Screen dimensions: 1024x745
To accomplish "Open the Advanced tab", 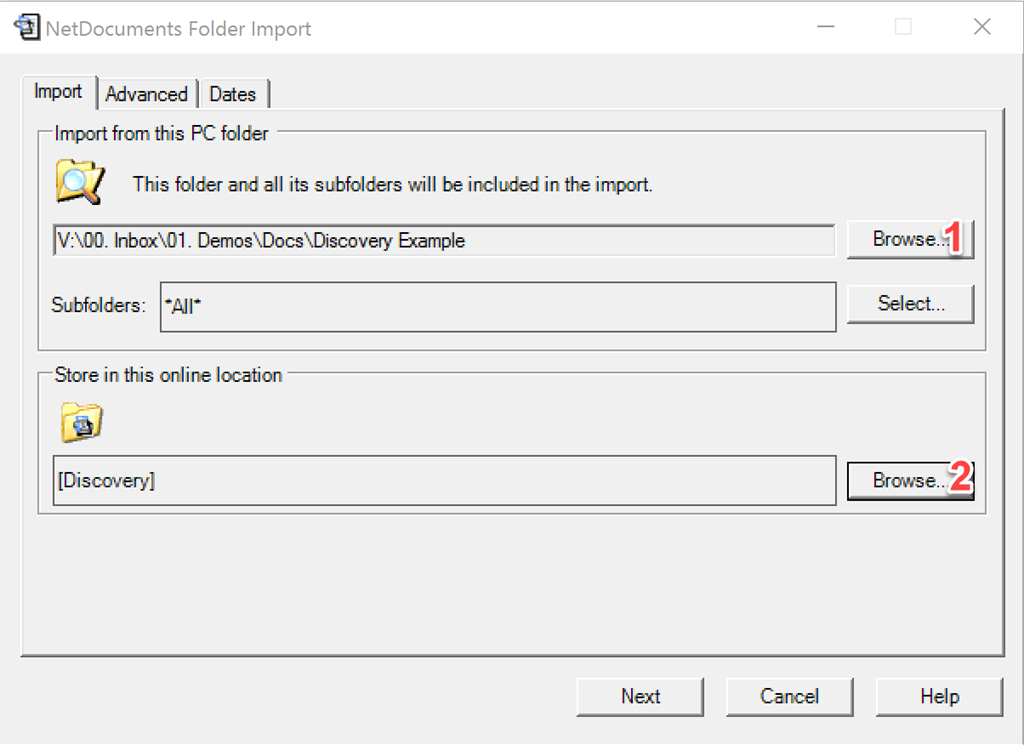I will (146, 94).
